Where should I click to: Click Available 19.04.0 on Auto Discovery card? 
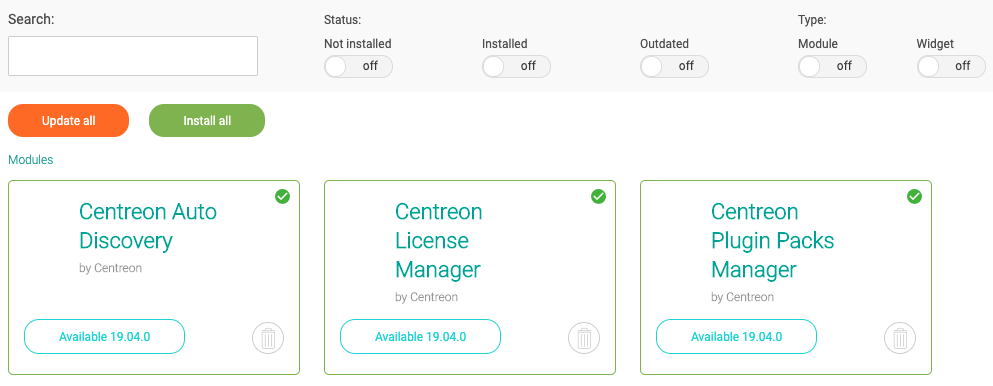[104, 337]
